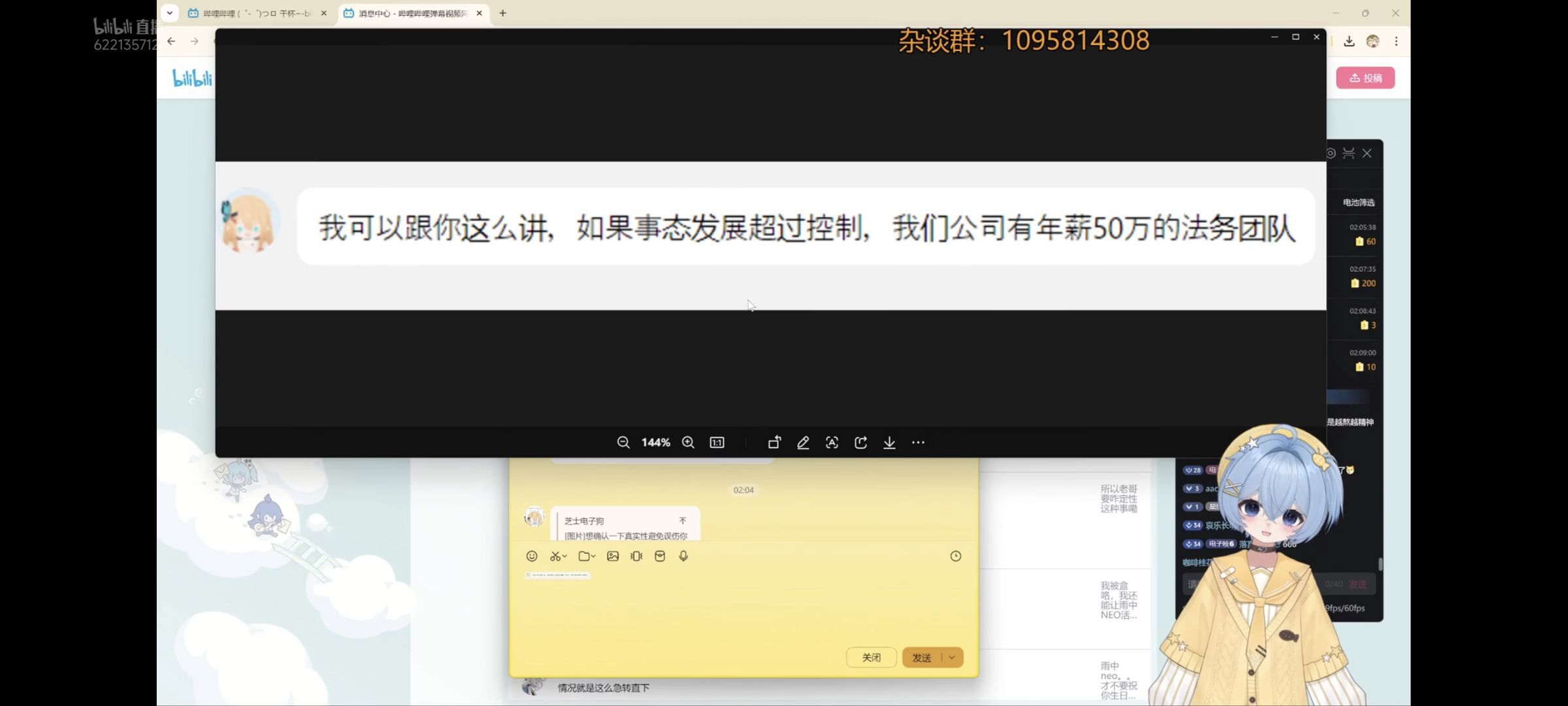The height and width of the screenshot is (706, 1568).
Task: Open the emoji picker in chat
Action: click(x=532, y=556)
